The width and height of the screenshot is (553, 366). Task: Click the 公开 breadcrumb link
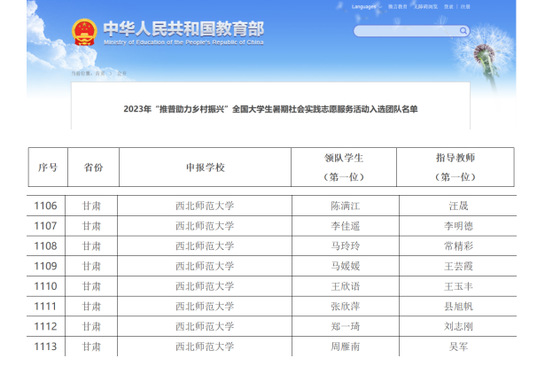(122, 73)
